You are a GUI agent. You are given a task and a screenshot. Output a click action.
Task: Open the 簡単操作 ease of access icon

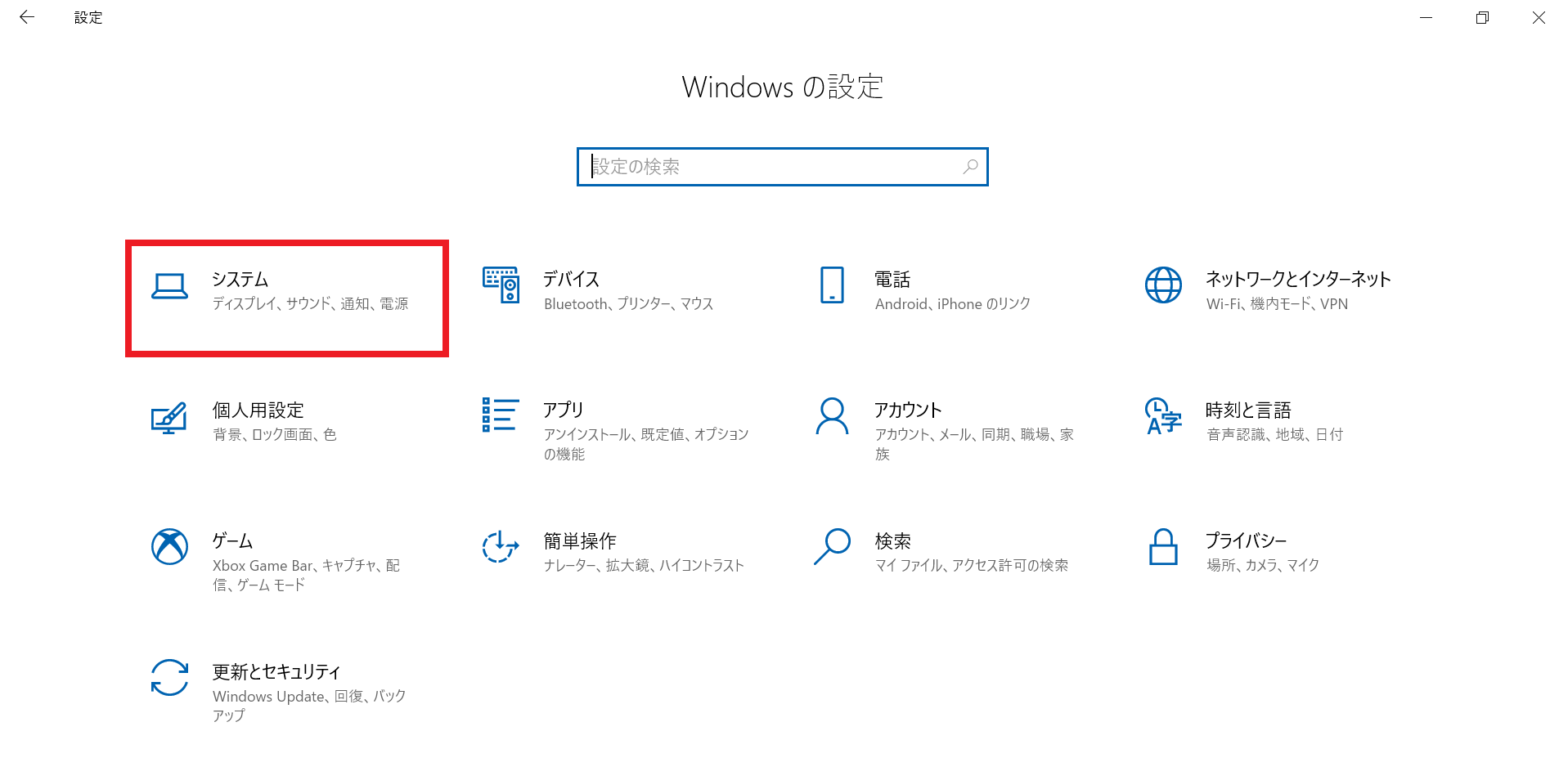tap(501, 546)
